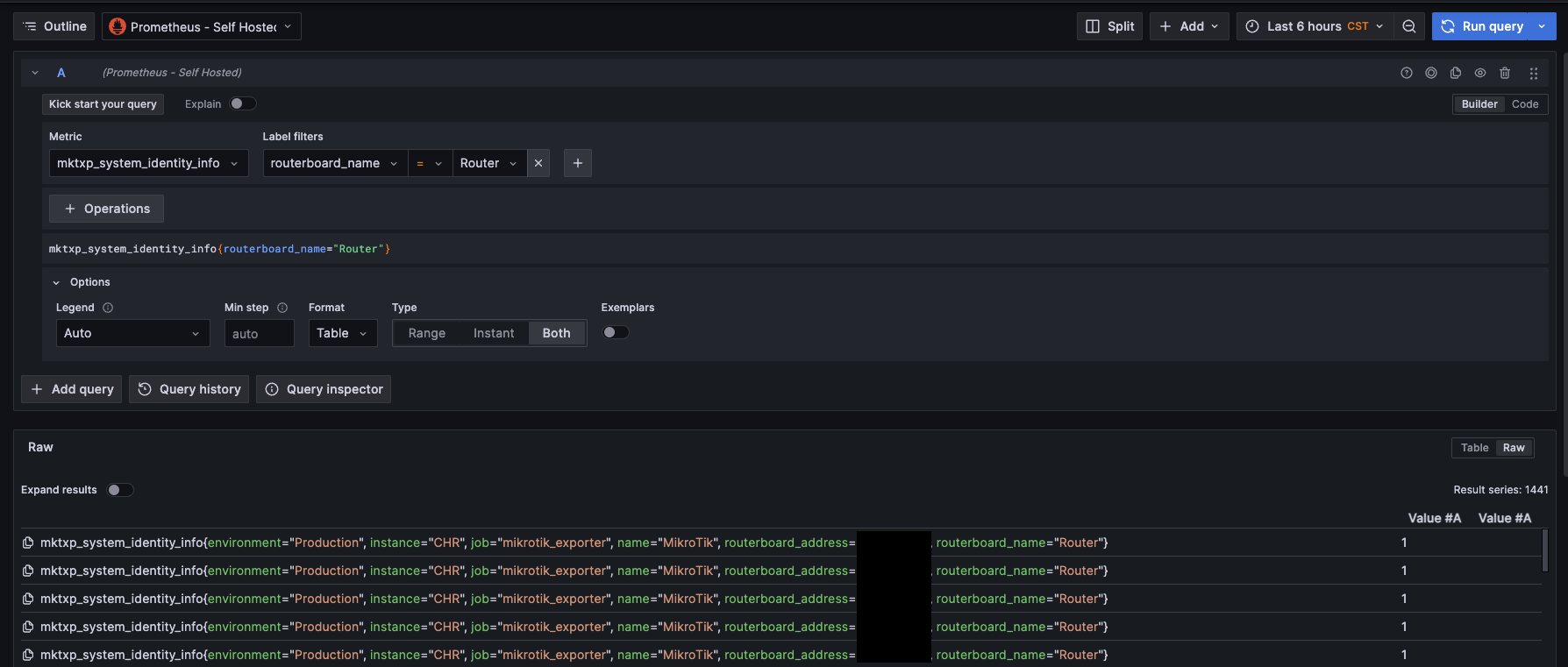Click the Split view button
This screenshot has height=667, width=1568.
coord(1109,26)
